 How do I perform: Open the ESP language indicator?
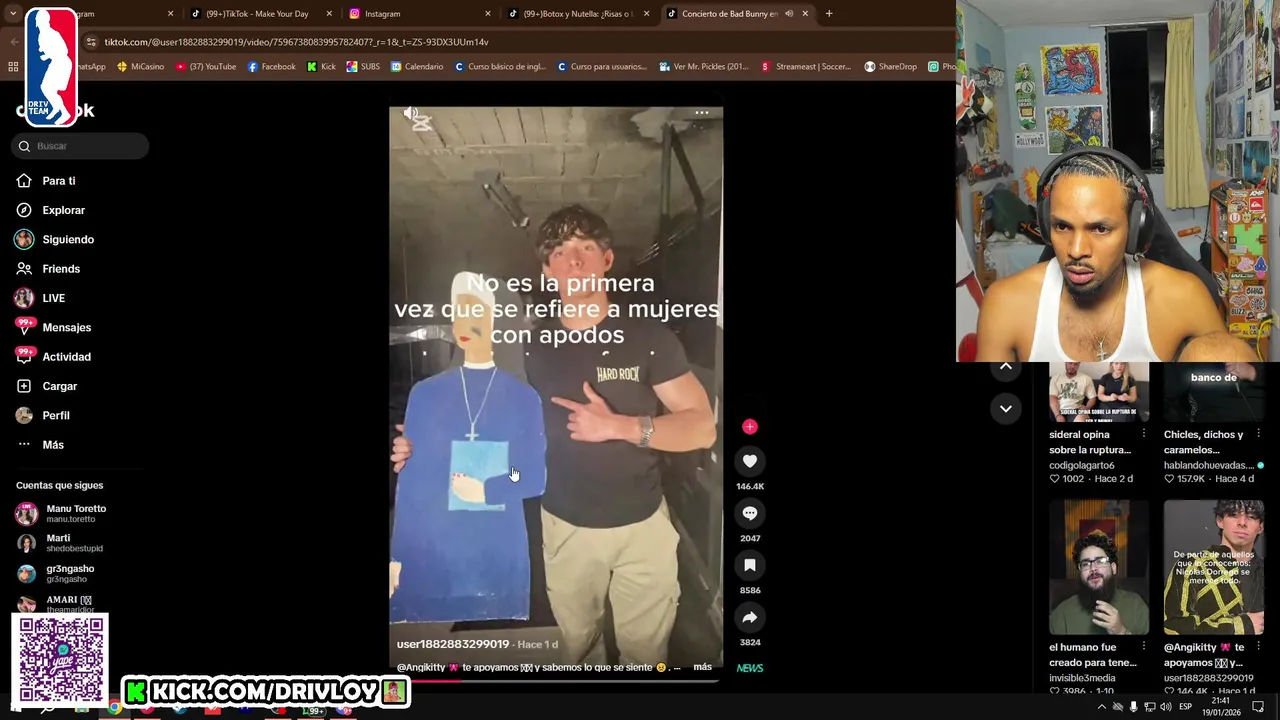[x=1185, y=707]
